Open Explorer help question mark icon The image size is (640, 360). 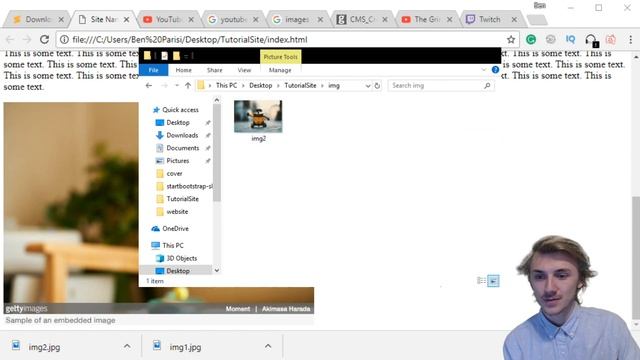click(x=495, y=70)
